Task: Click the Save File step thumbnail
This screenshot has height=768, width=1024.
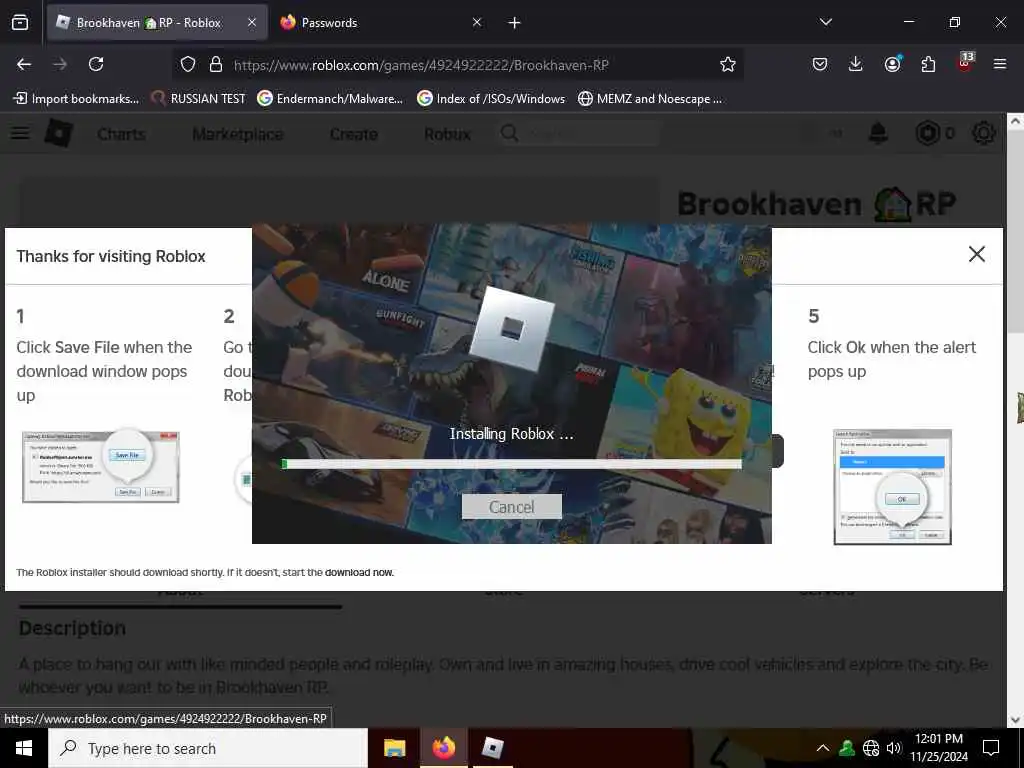Action: [101, 466]
